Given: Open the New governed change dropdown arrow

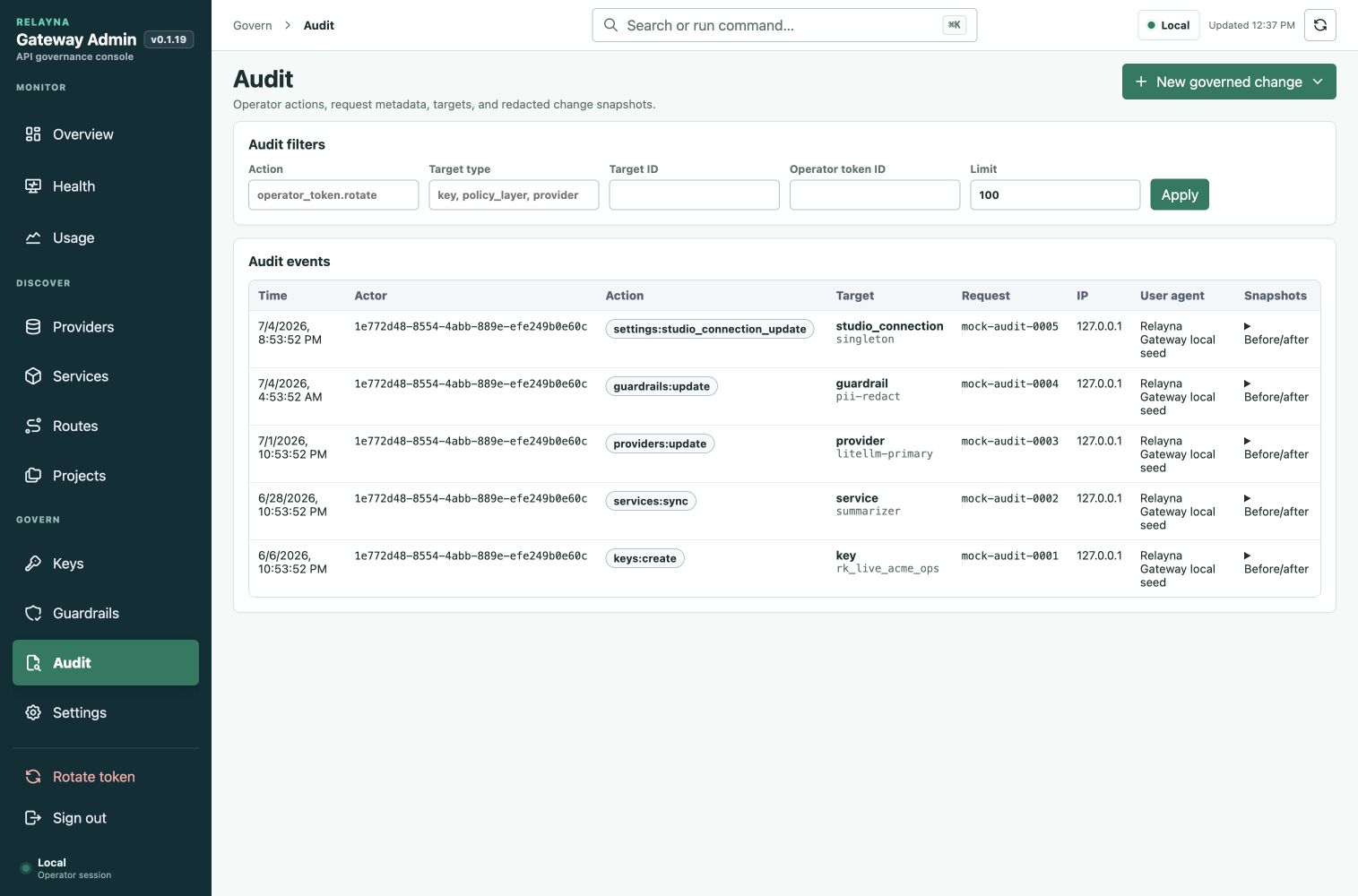Looking at the screenshot, I should coord(1318,82).
